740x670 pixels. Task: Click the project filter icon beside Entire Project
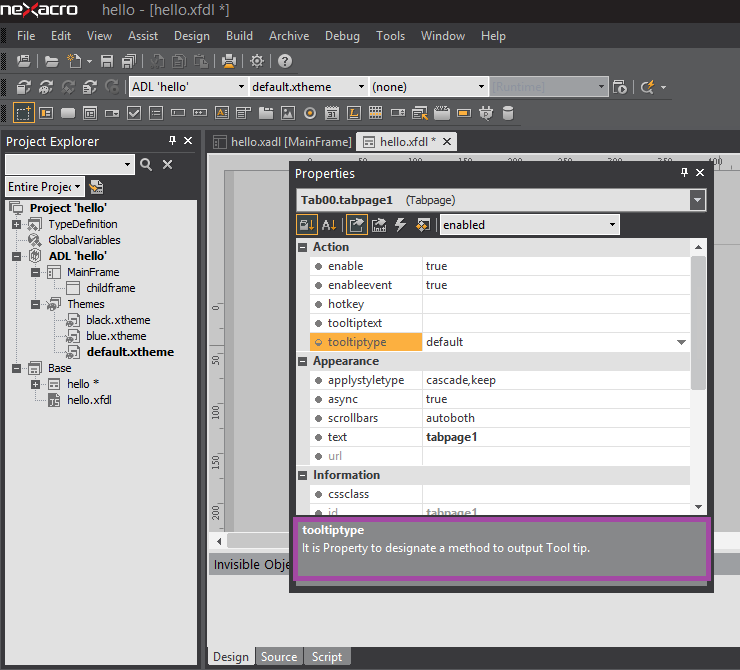point(96,187)
